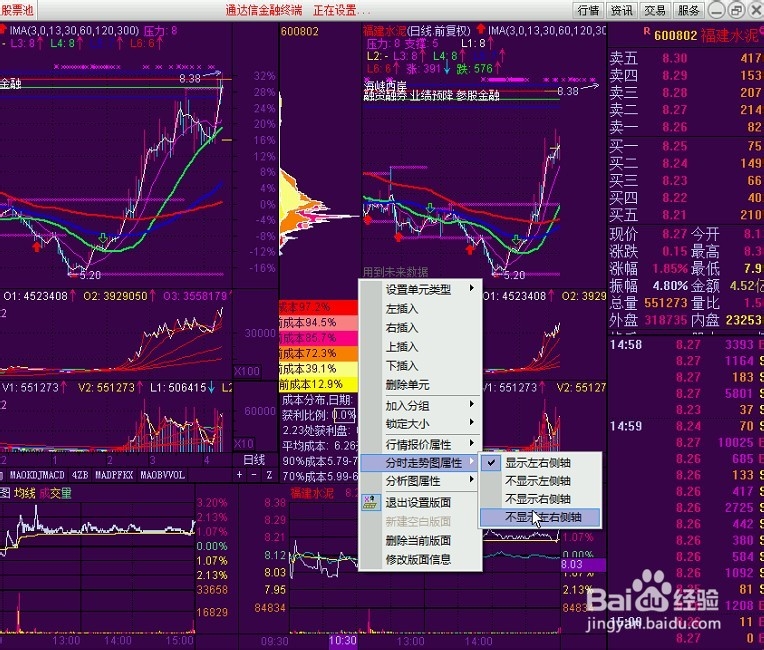Click the minimize button in title bar

717,10
